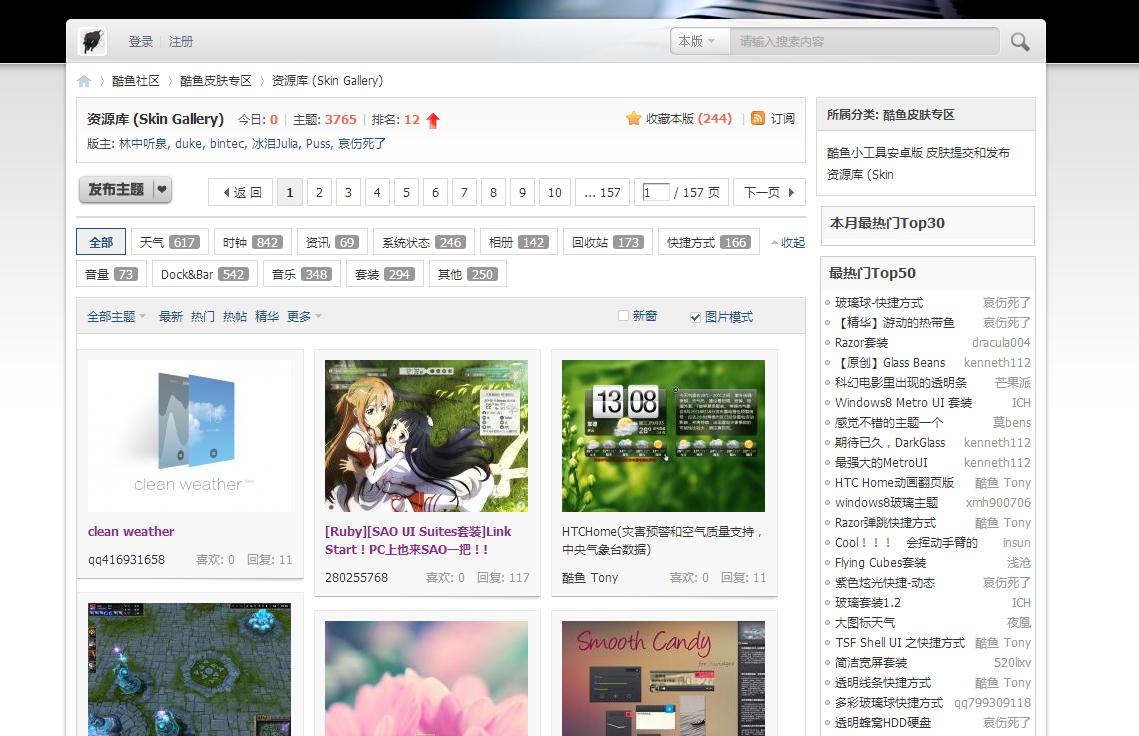Viewport: 1139px width, 736px height.
Task: Go to 下一页 next page
Action: (769, 193)
